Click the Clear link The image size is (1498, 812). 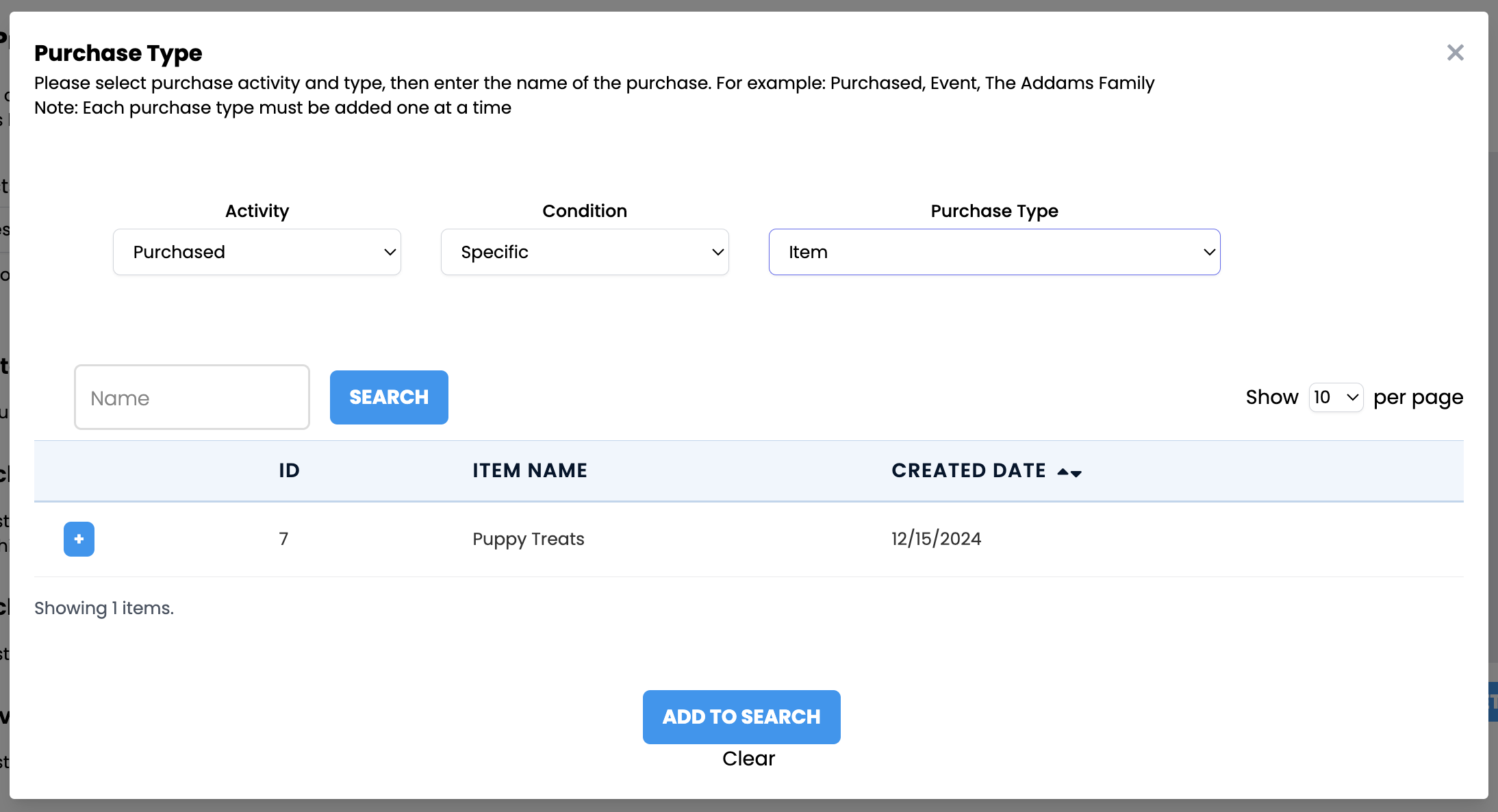point(748,759)
